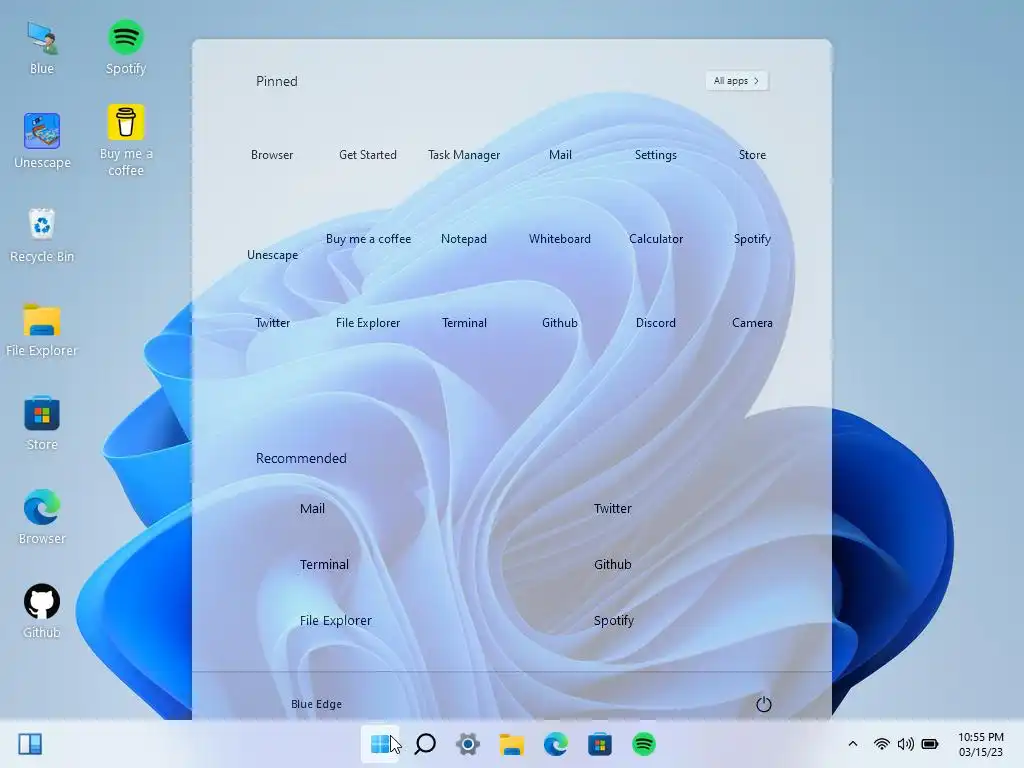Open pinned Settings app
1024x768 pixels.
656,155
